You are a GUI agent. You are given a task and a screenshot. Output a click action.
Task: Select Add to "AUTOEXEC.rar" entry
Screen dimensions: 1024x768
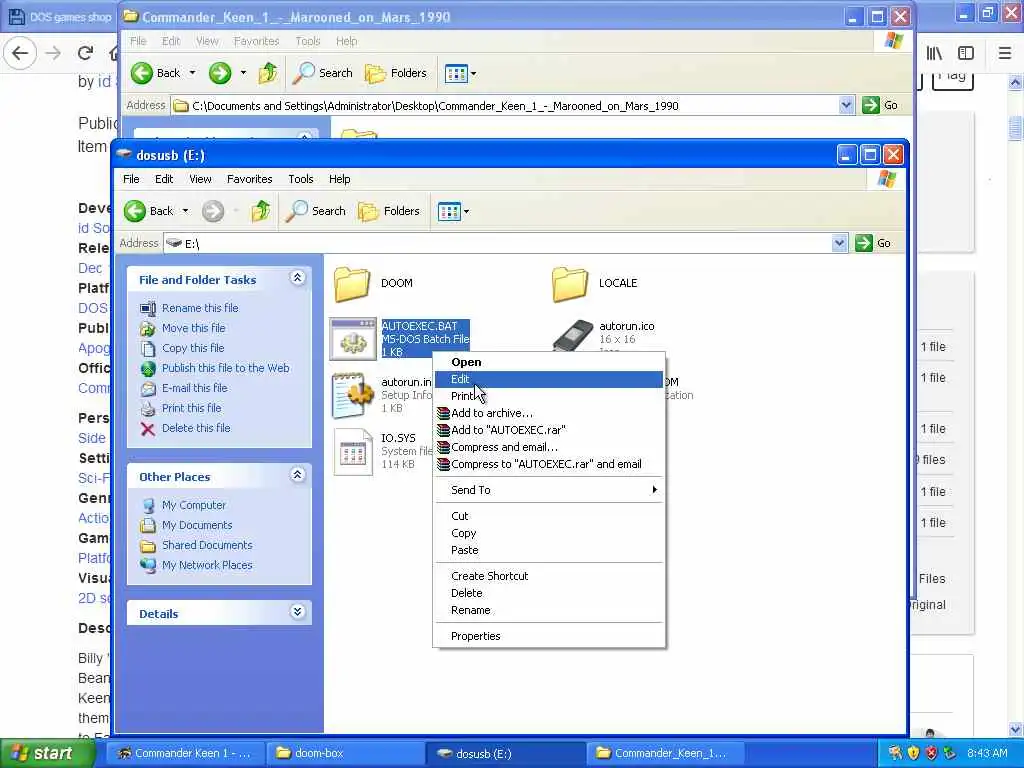tap(549, 430)
